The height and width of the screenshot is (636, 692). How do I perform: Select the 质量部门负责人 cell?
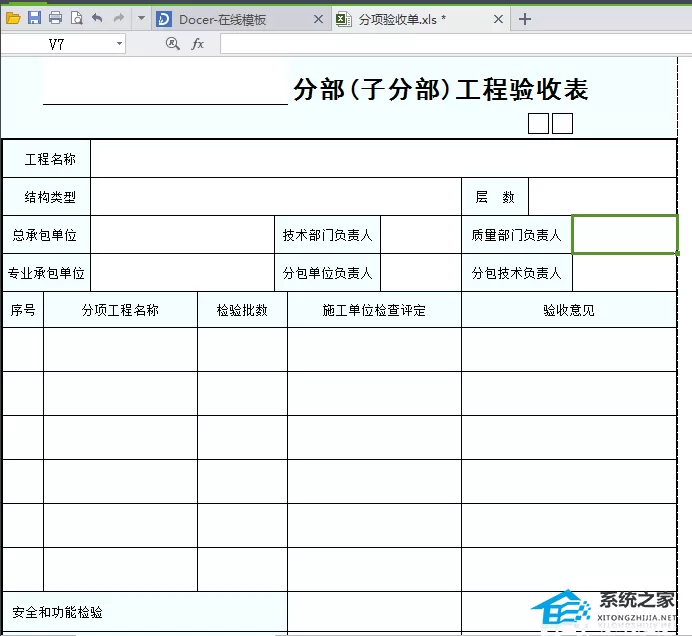[517, 235]
